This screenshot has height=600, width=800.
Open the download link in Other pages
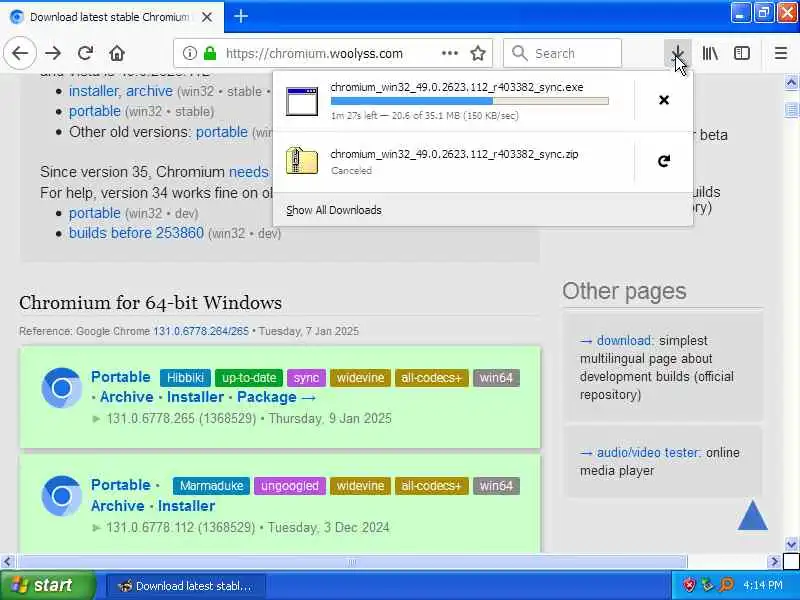coord(624,340)
